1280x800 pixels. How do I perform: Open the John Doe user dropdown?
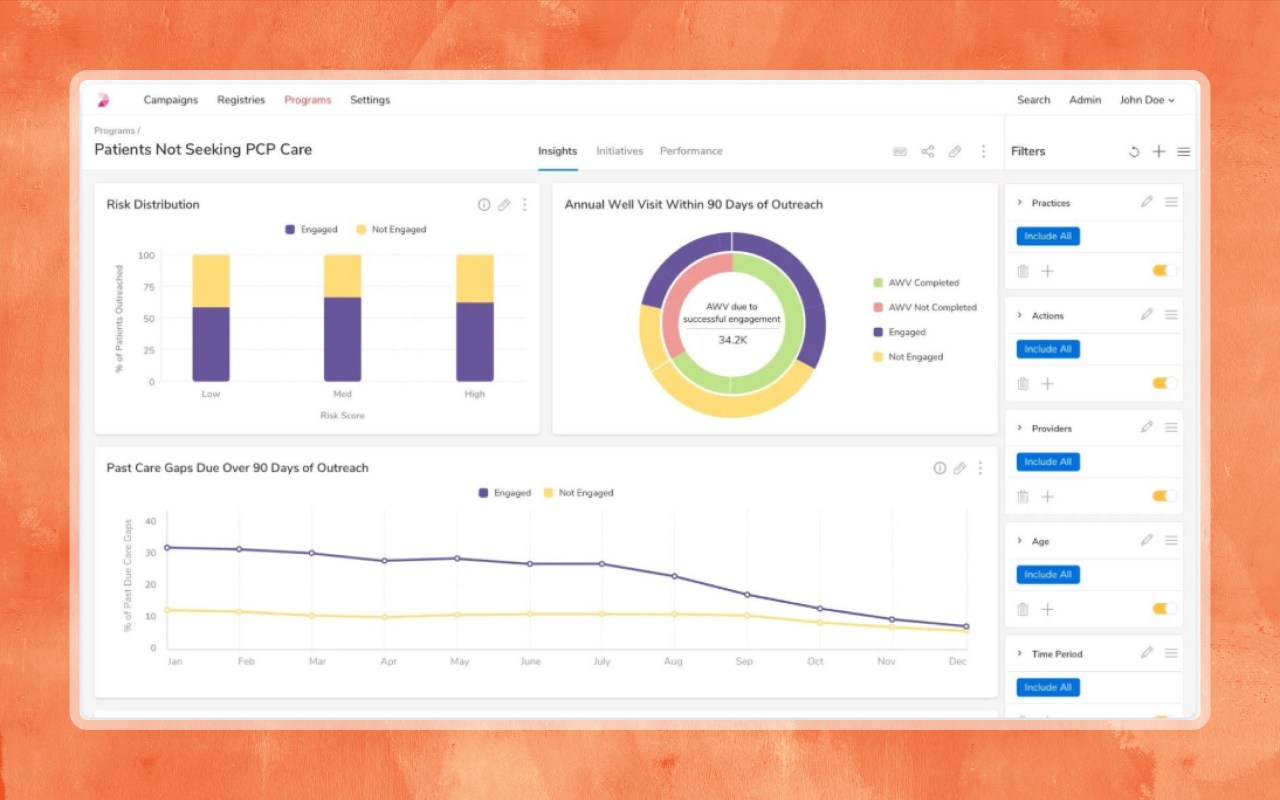[1146, 100]
